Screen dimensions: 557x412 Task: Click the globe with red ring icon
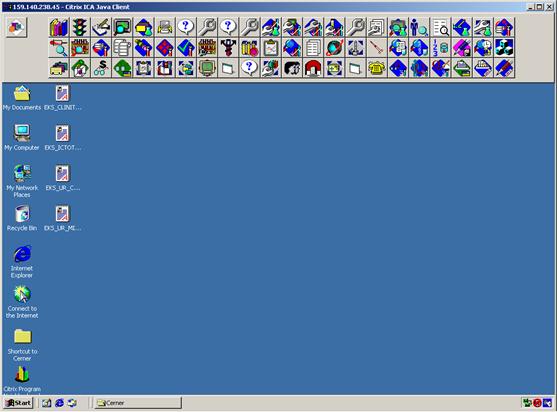(x=334, y=48)
